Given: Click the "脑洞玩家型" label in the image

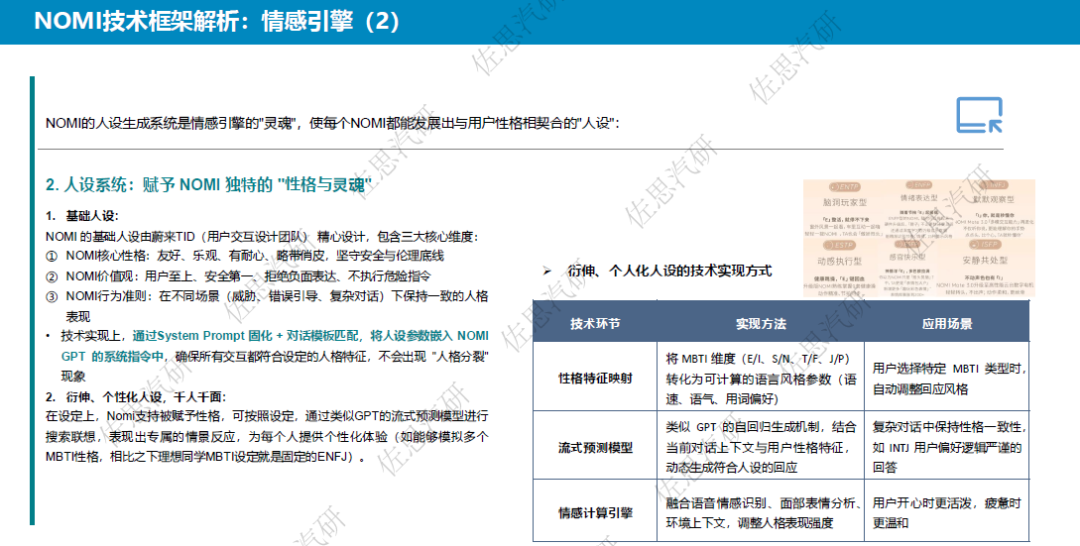Looking at the screenshot, I should 844,202.
